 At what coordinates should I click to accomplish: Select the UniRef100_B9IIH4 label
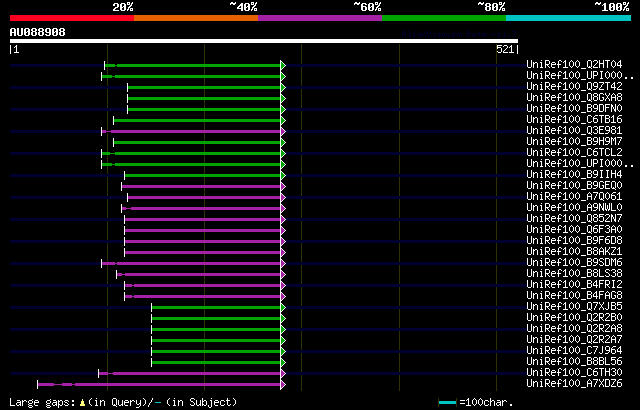[574, 175]
